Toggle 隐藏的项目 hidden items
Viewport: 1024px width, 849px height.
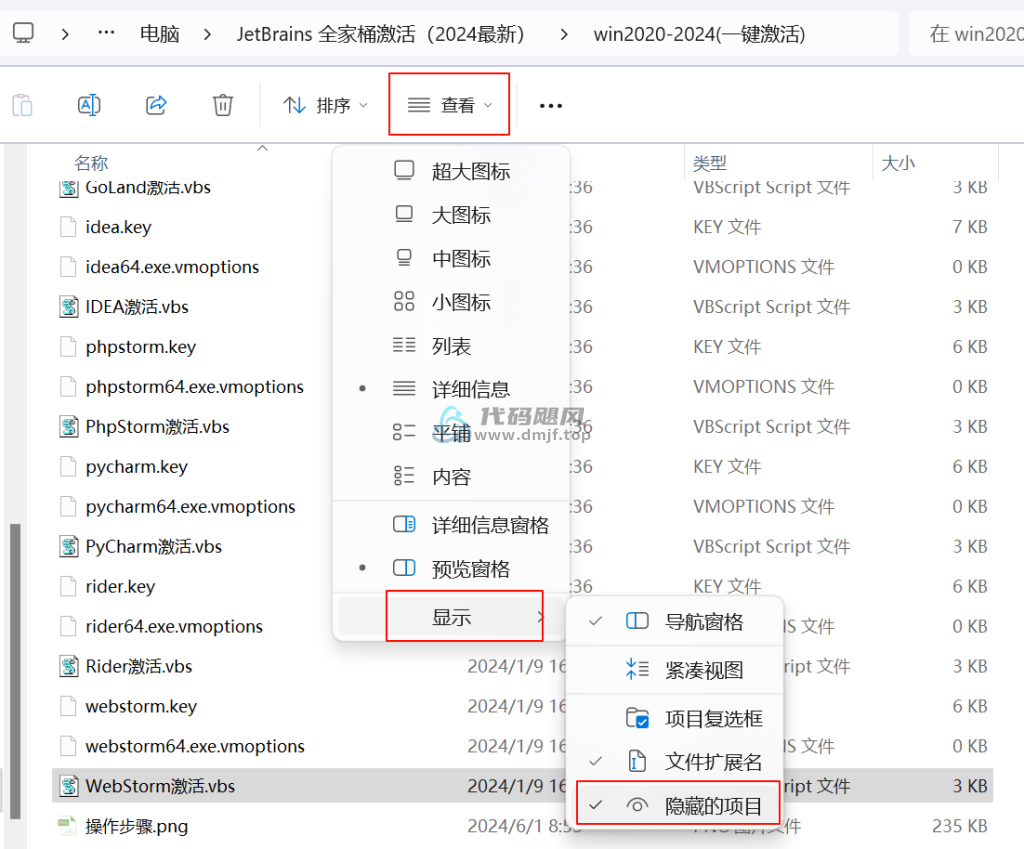coord(677,805)
